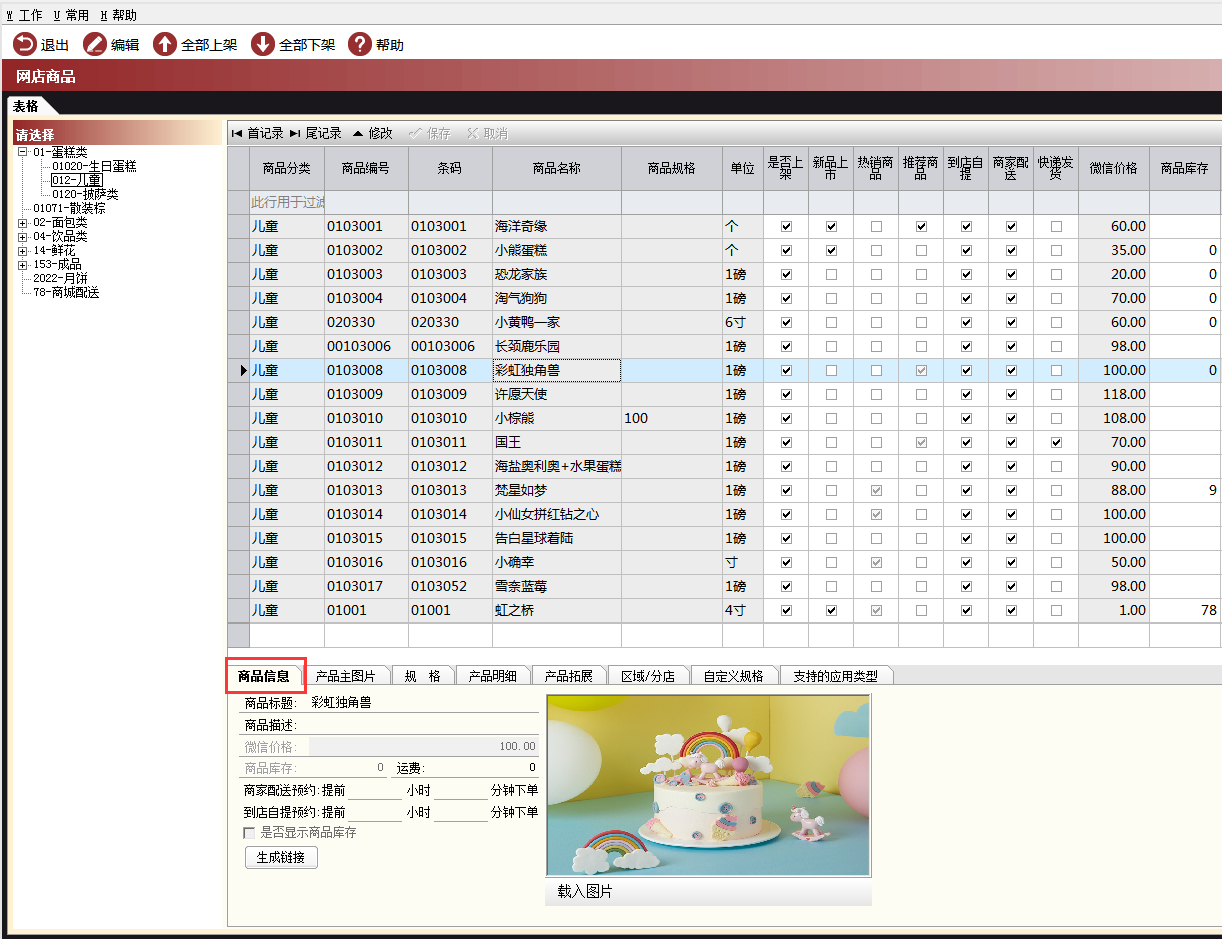Click 载入图片 below product image
Image resolution: width=1222 pixels, height=939 pixels.
[585, 891]
